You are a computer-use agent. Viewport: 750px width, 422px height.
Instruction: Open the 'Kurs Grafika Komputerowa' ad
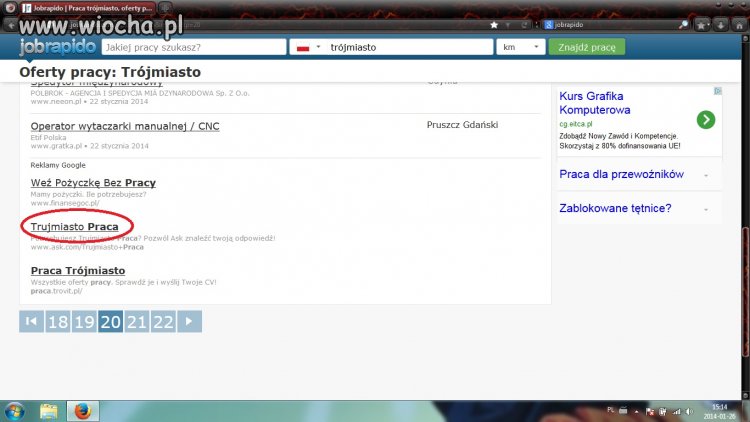coord(595,103)
